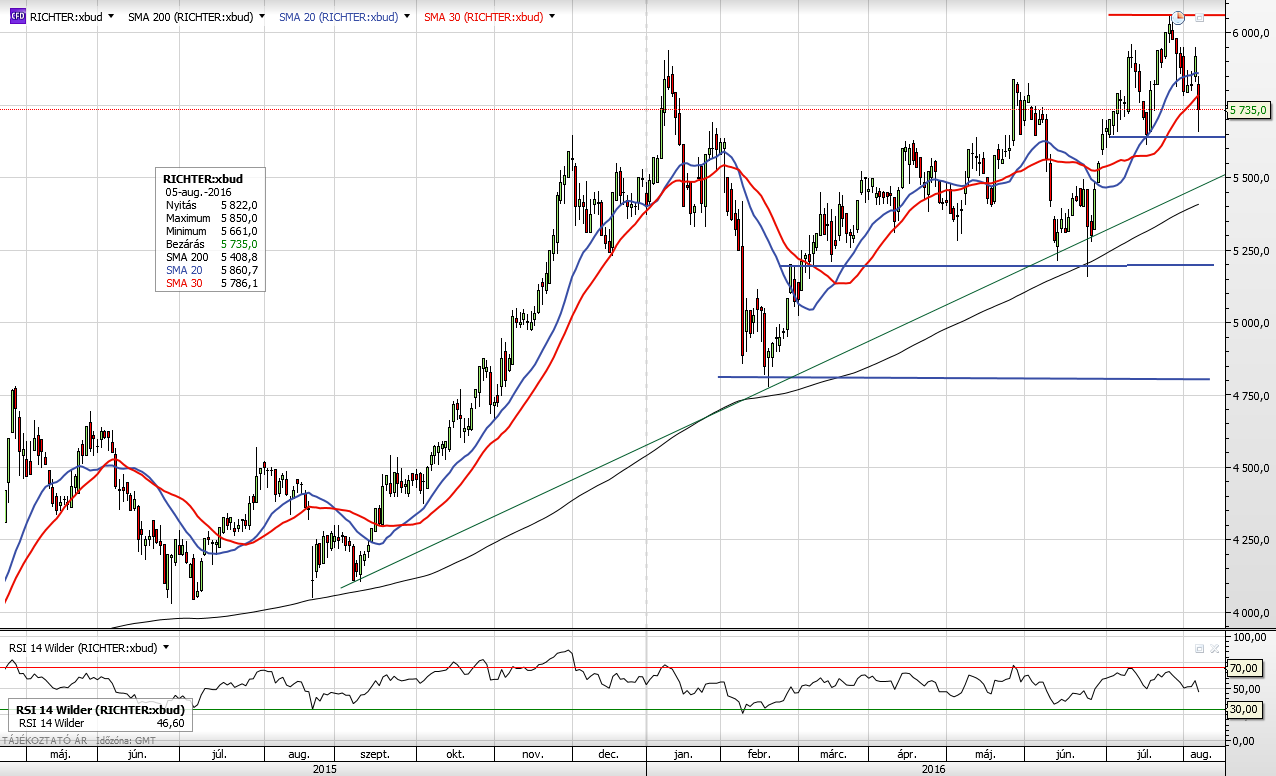1276x776 pixels.
Task: Click the szept. month label on time axis
Action: click(x=374, y=755)
